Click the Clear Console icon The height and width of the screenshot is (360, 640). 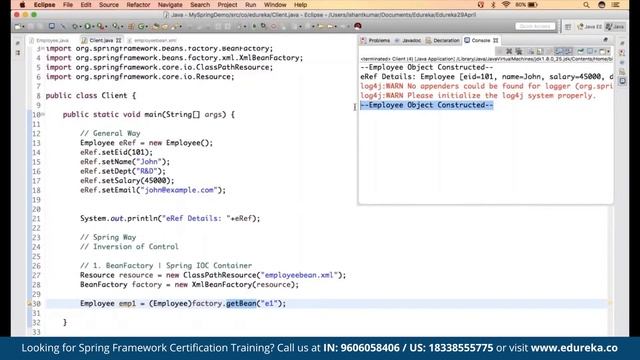531,51
